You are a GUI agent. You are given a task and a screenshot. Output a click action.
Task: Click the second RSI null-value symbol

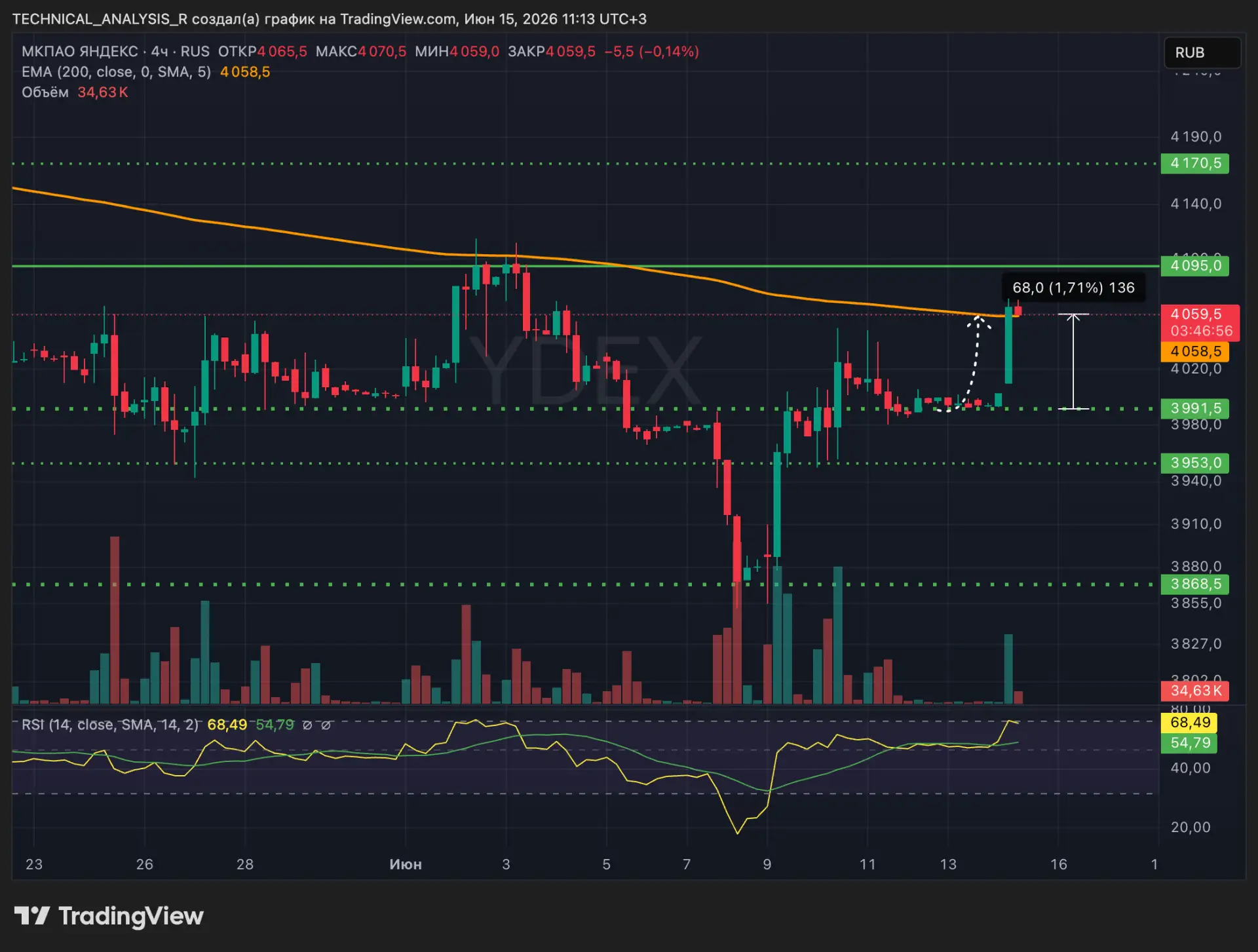[x=326, y=725]
